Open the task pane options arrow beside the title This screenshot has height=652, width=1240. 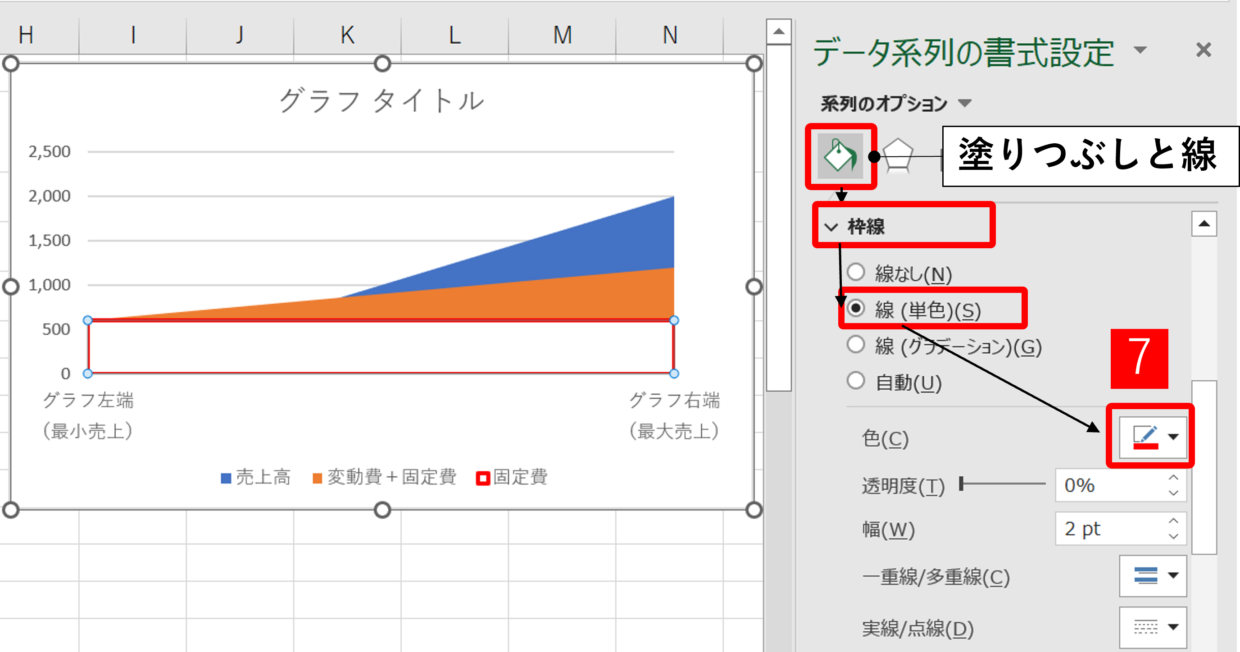(x=1140, y=51)
